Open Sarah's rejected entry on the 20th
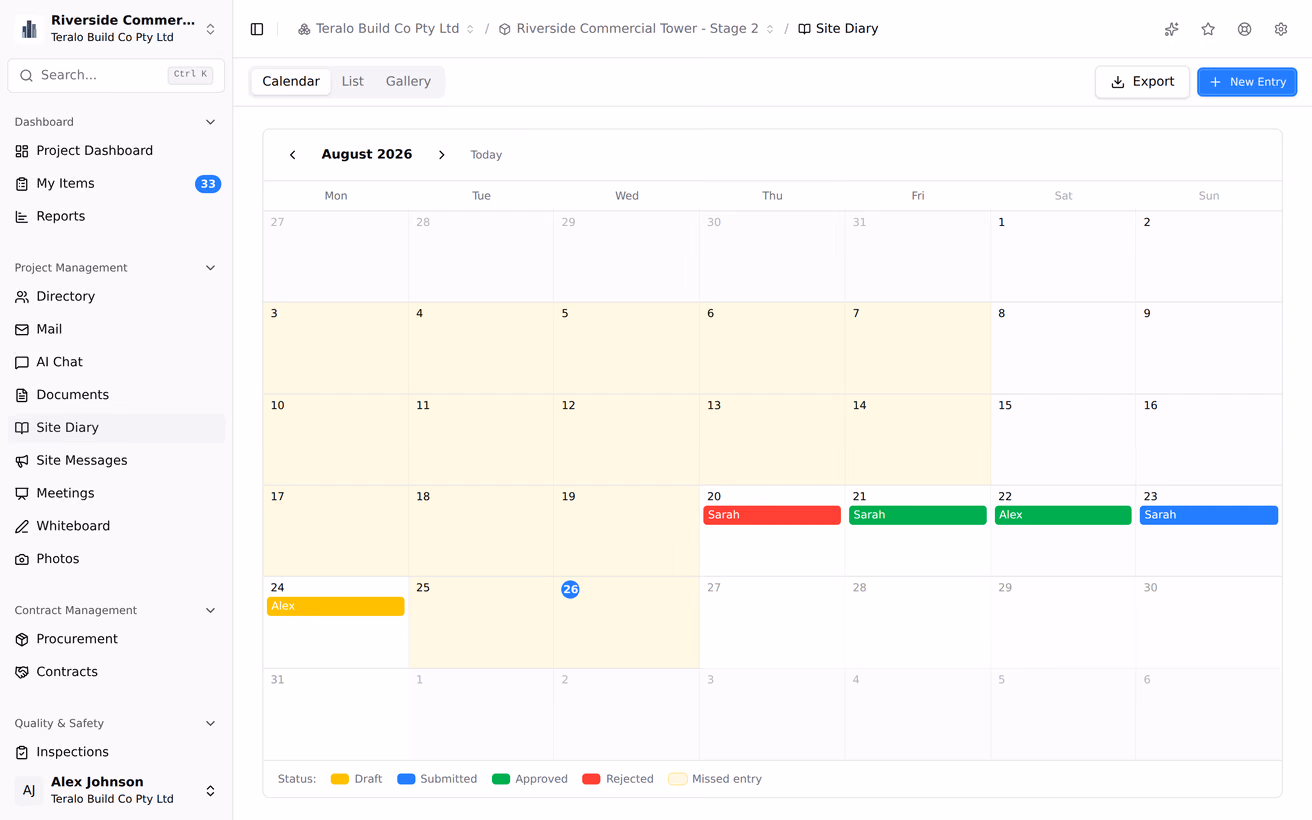 tap(772, 515)
